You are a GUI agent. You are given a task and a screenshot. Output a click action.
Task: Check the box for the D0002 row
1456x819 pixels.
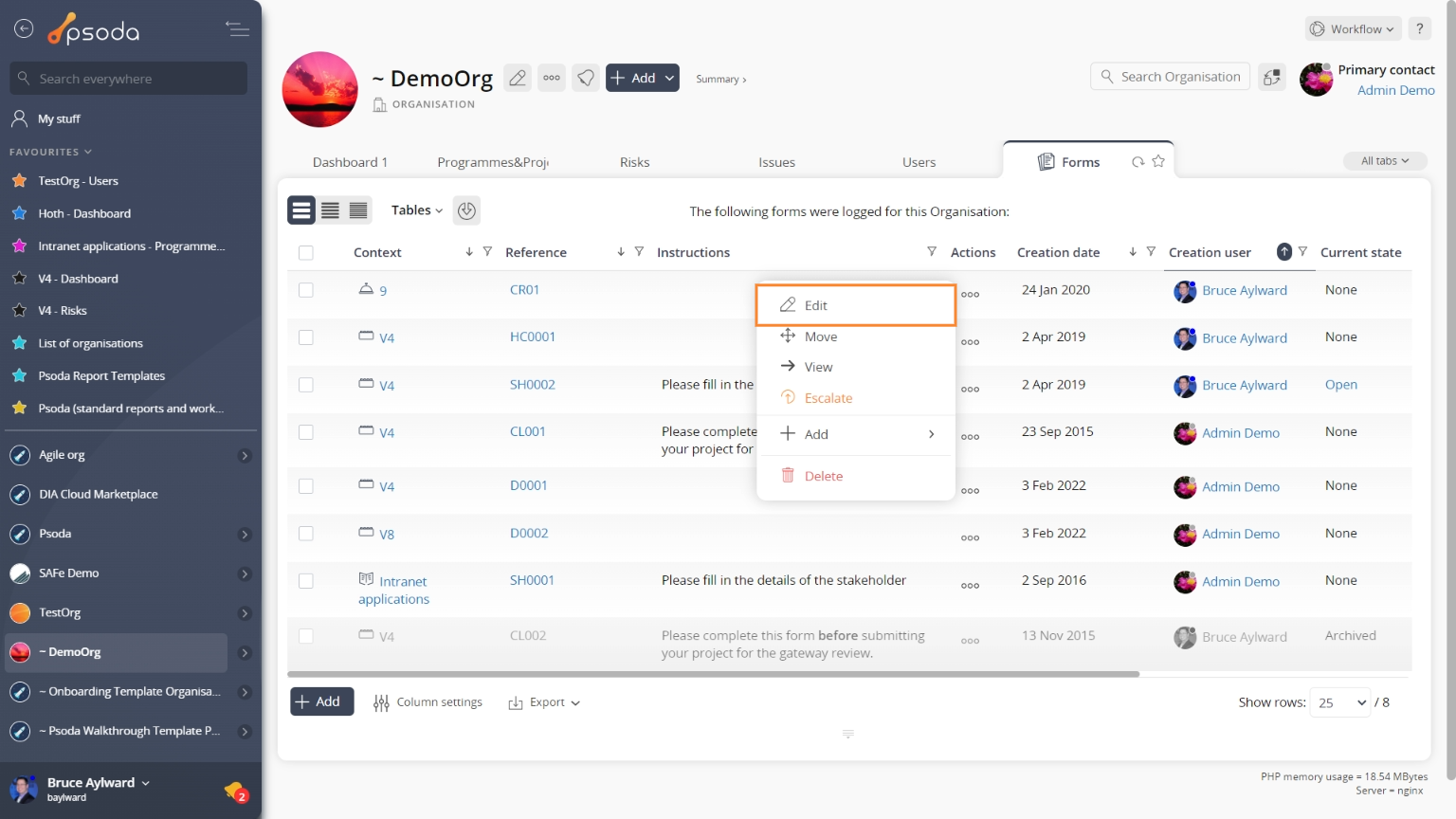pyautogui.click(x=305, y=534)
